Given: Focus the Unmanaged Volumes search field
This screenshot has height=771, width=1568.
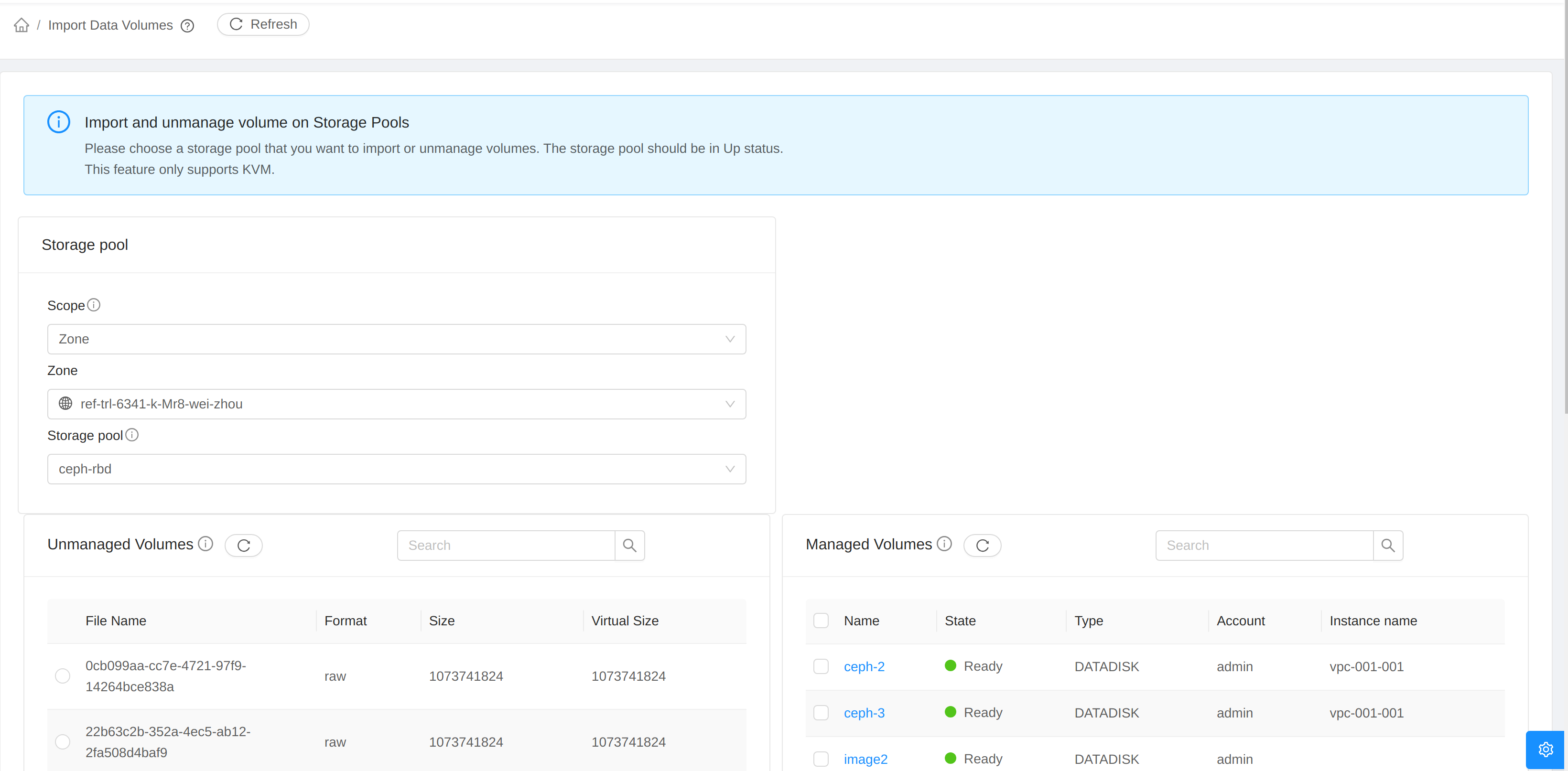Looking at the screenshot, I should tap(505, 545).
